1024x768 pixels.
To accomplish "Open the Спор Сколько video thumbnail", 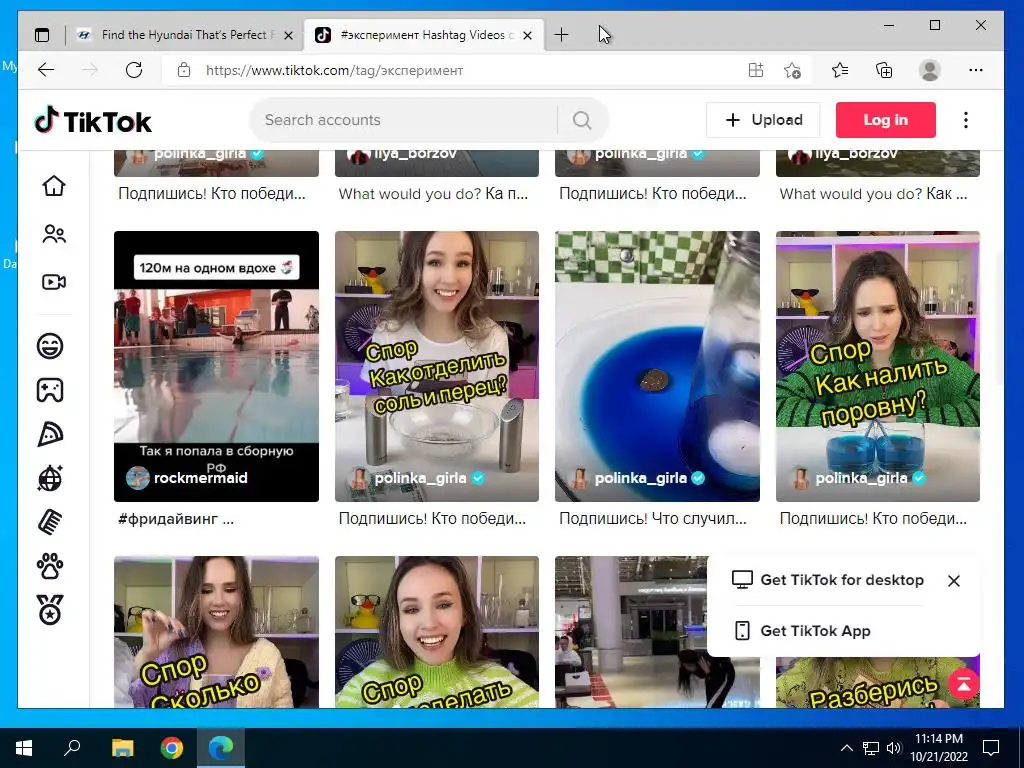I will pos(216,632).
